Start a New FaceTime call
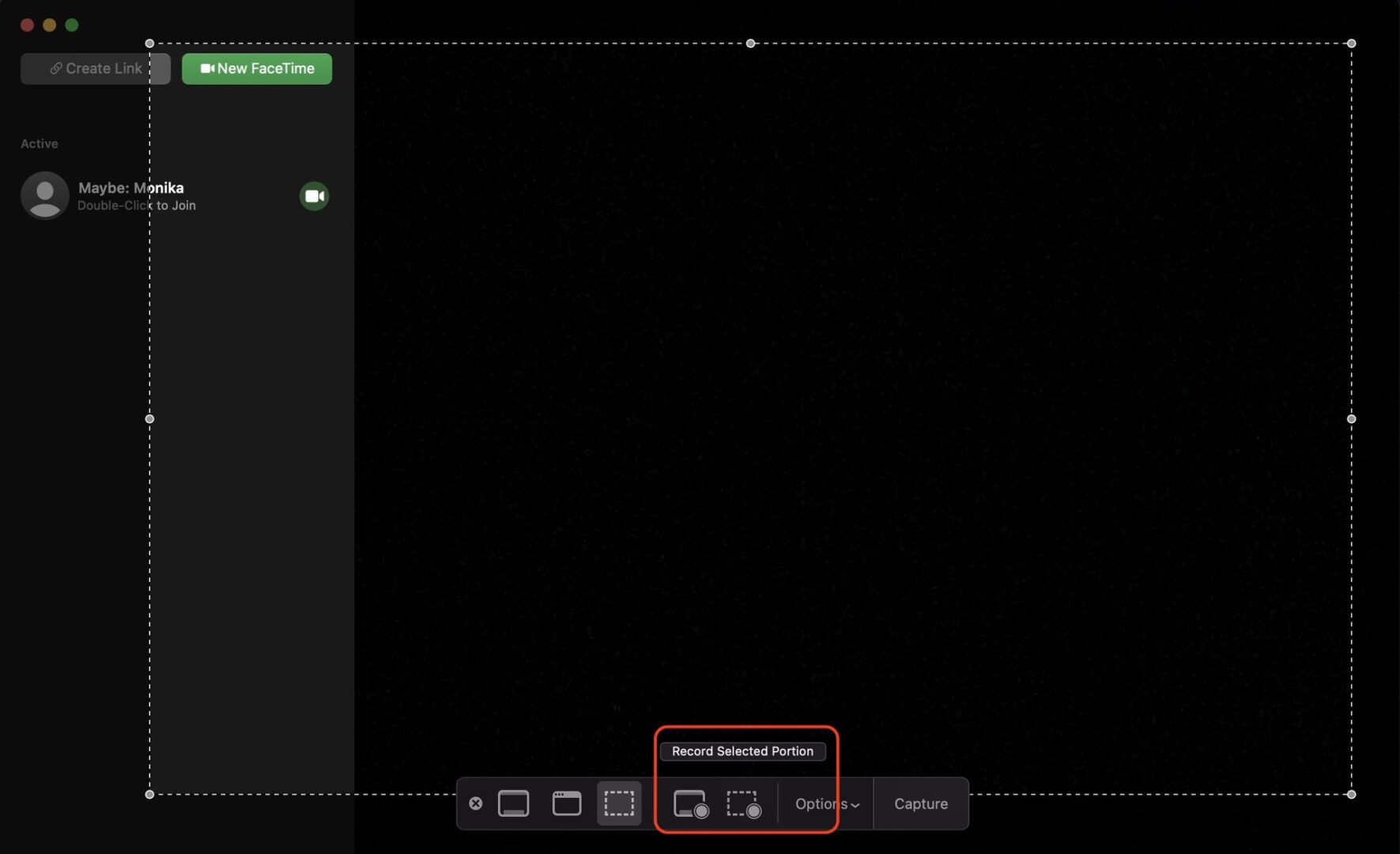Viewport: 1400px width, 854px height. [256, 68]
